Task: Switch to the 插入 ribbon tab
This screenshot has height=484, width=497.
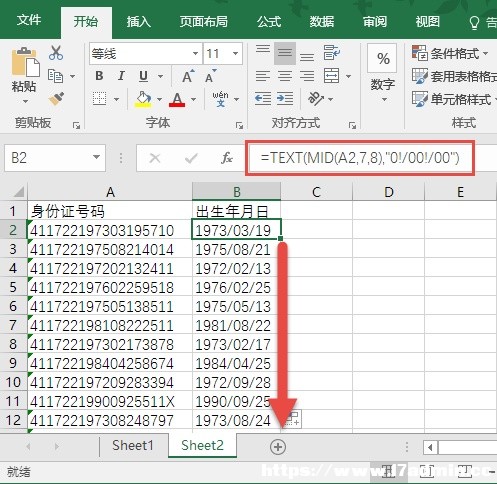Action: click(139, 22)
